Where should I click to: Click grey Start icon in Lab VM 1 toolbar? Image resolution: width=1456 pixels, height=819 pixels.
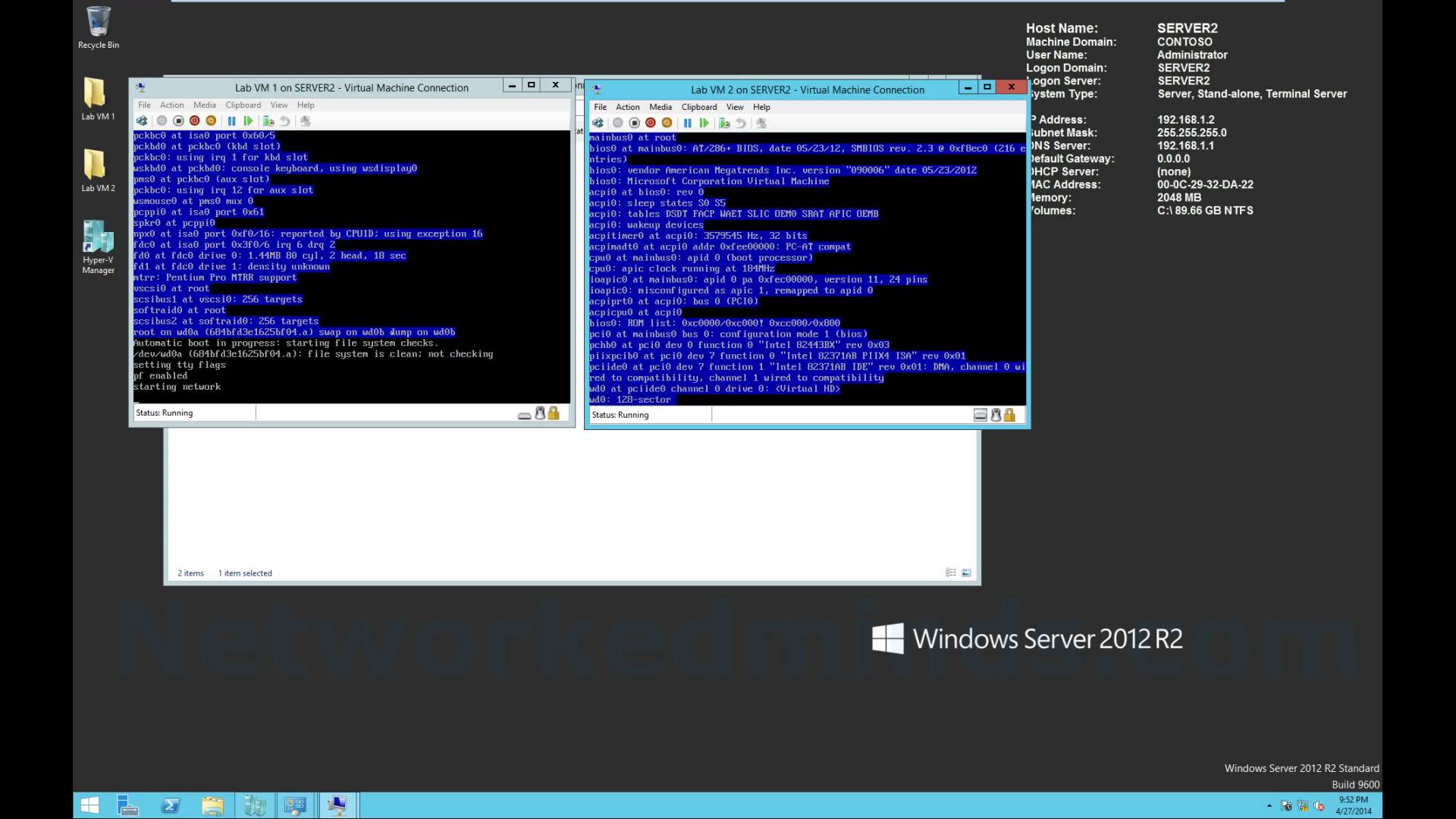[162, 121]
